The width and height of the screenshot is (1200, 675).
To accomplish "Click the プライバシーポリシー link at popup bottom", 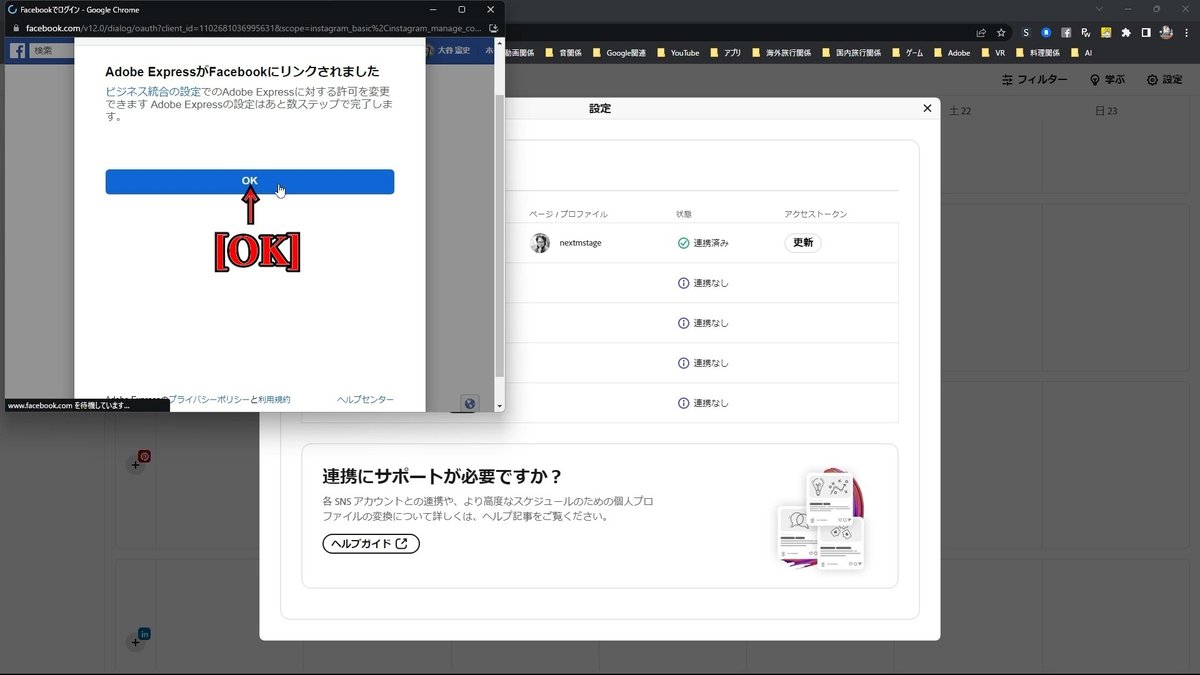I will (x=208, y=399).
